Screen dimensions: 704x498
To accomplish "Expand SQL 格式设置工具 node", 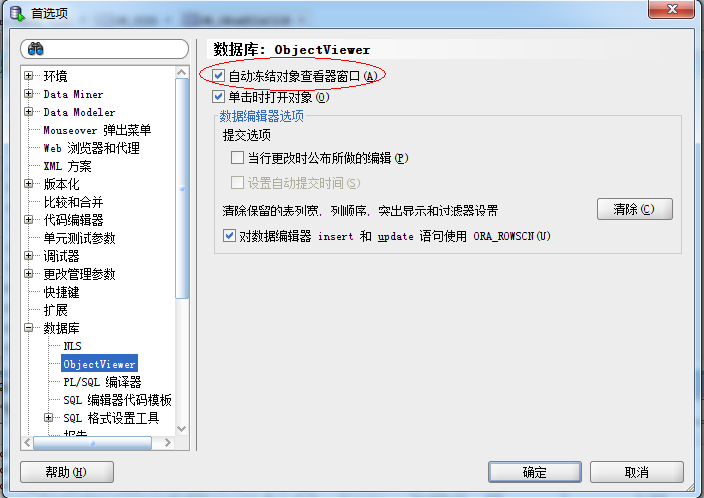I will click(x=48, y=418).
